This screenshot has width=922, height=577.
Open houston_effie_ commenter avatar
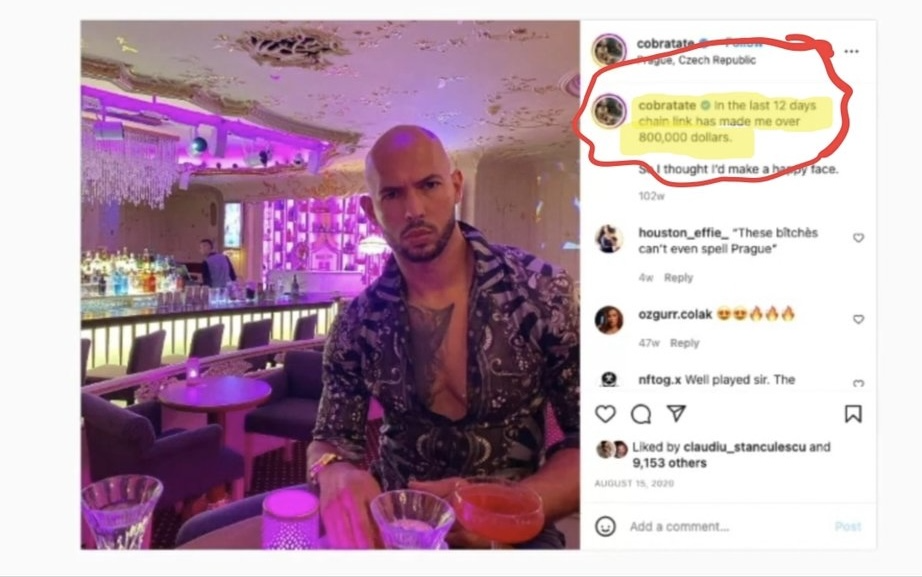pyautogui.click(x=609, y=239)
